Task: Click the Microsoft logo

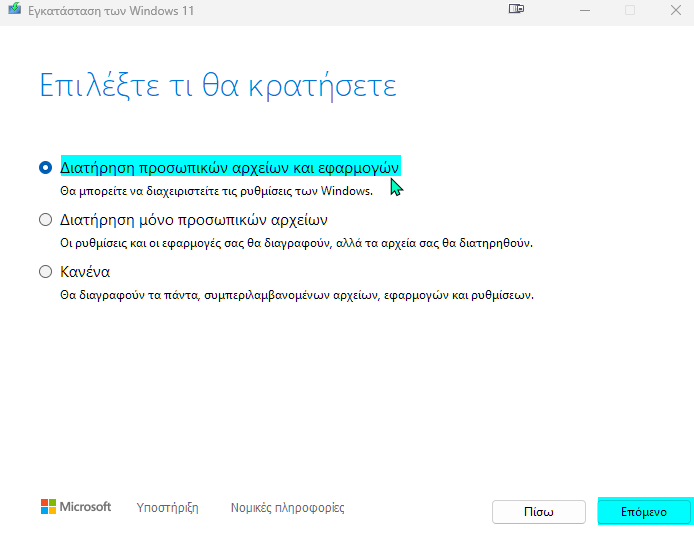Action: point(76,507)
